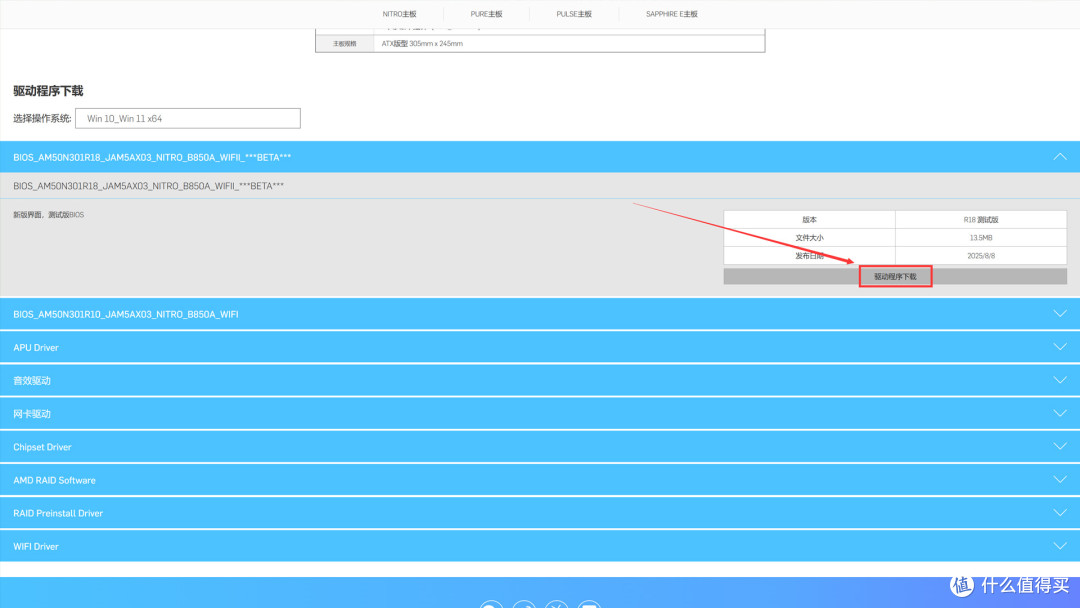Click the BIOS_AM50N301R18 BETA header title
1080x608 pixels.
point(152,158)
